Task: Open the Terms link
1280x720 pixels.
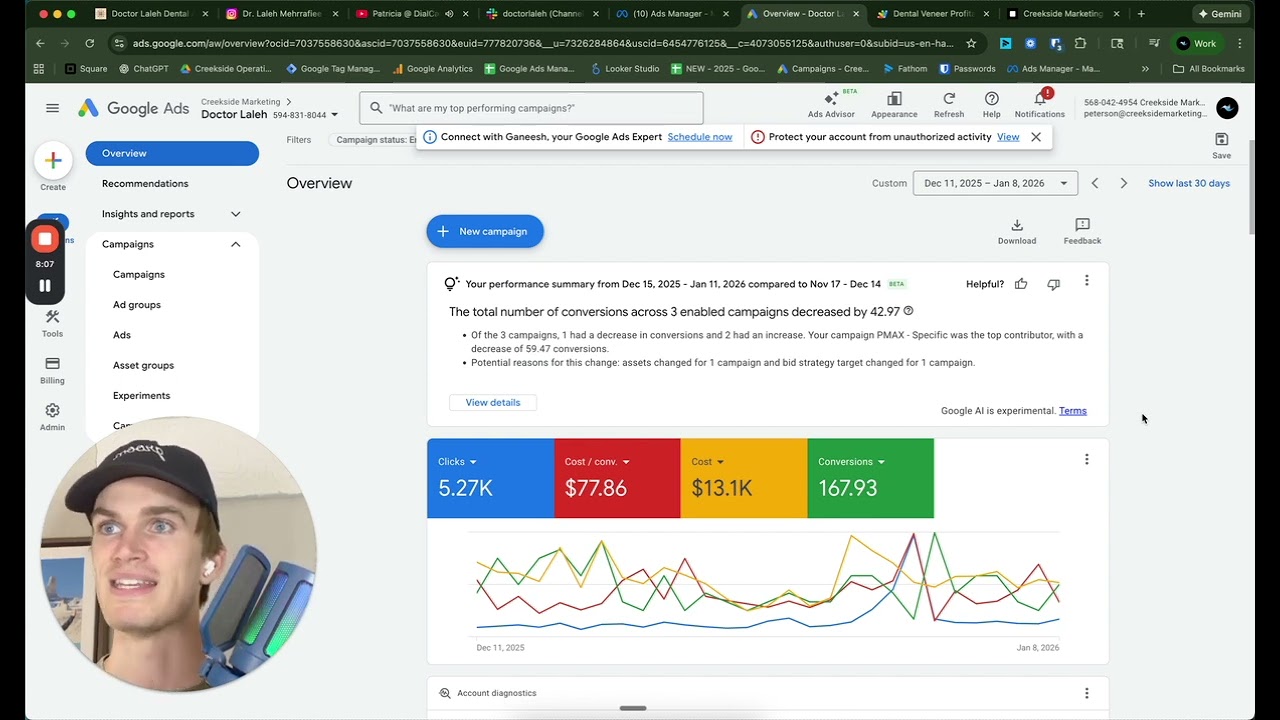Action: [1073, 411]
